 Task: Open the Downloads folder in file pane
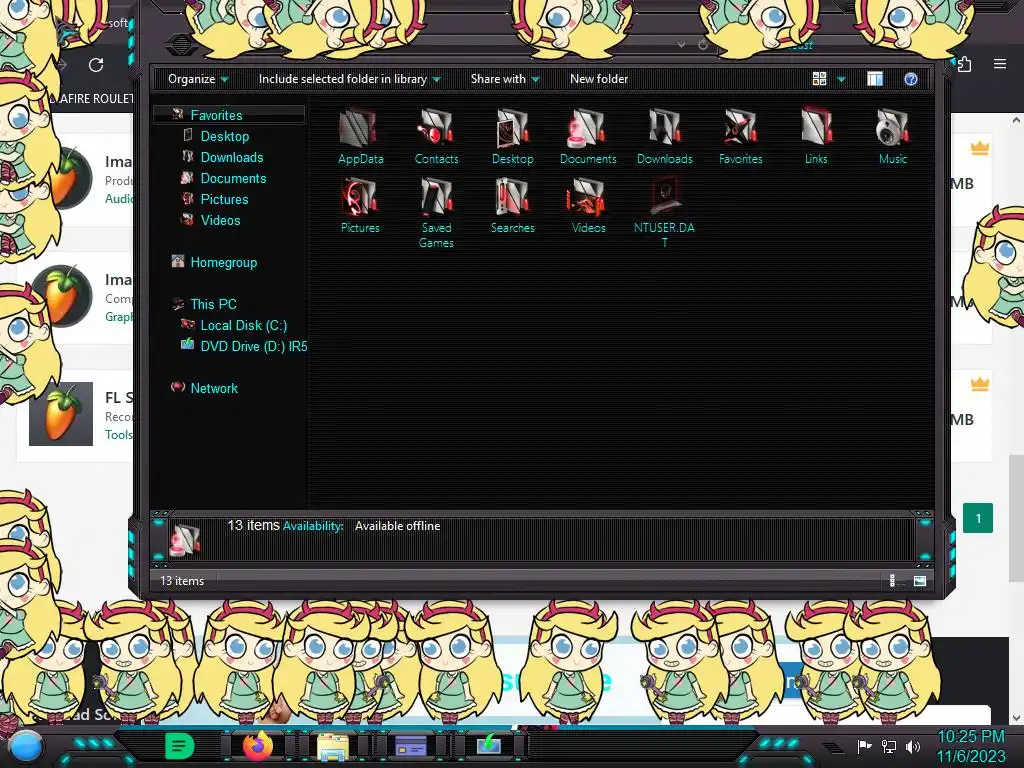[x=664, y=136]
